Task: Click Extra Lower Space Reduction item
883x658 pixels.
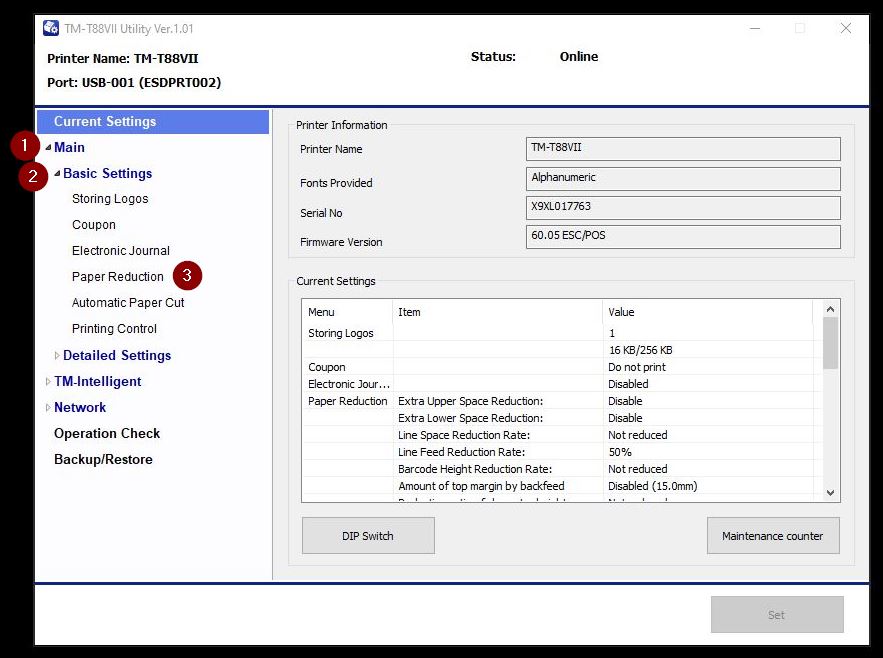Action: click(470, 418)
